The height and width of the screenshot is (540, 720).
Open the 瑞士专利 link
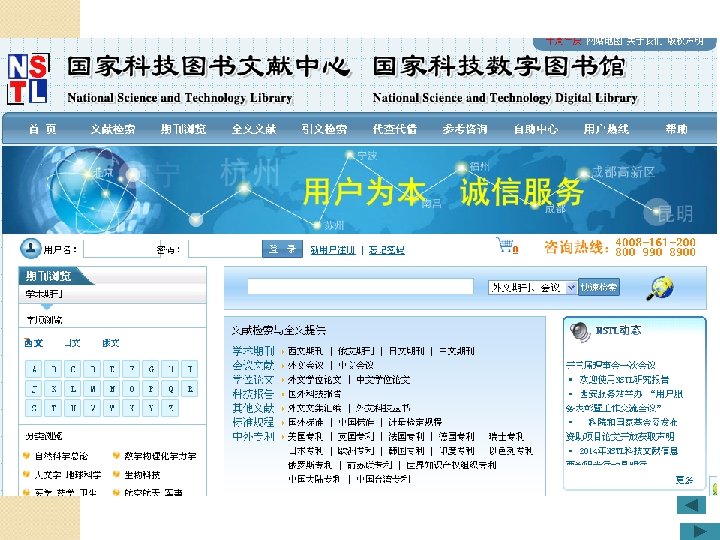(506, 437)
